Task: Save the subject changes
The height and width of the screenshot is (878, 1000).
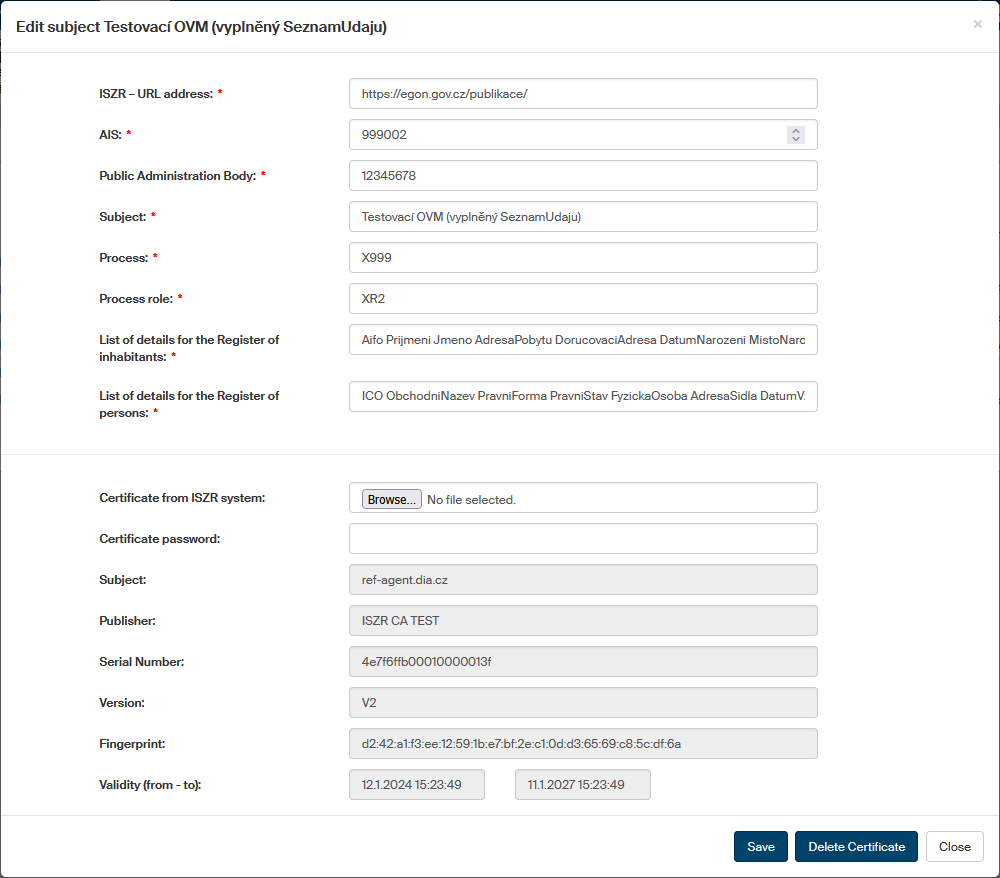Action: tap(760, 846)
